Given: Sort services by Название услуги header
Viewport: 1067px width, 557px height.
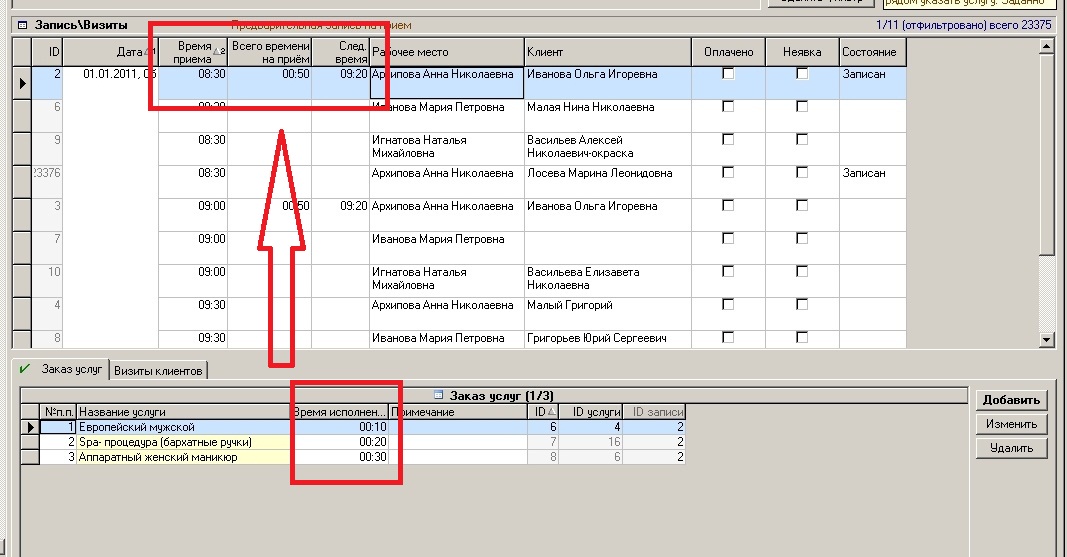Looking at the screenshot, I should (183, 412).
